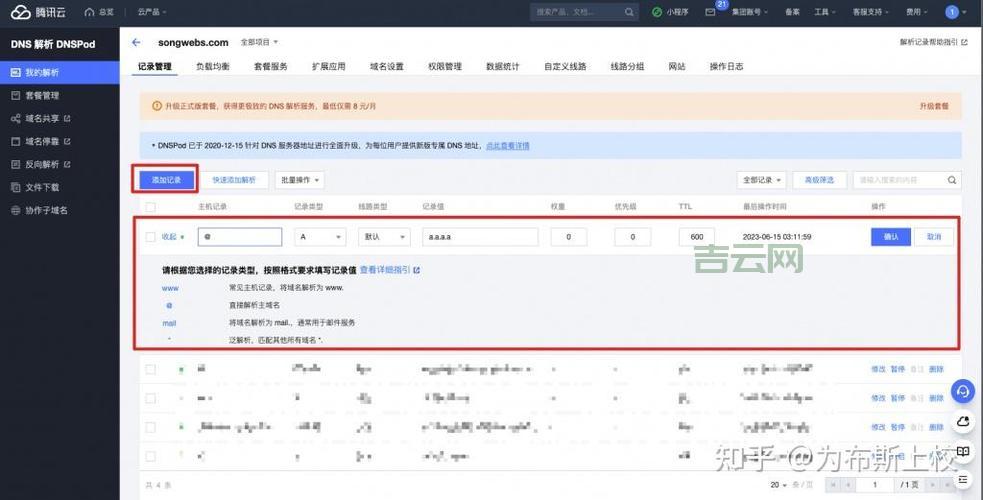
Task: Focus the record value field a.a.a.a
Action: (480, 237)
